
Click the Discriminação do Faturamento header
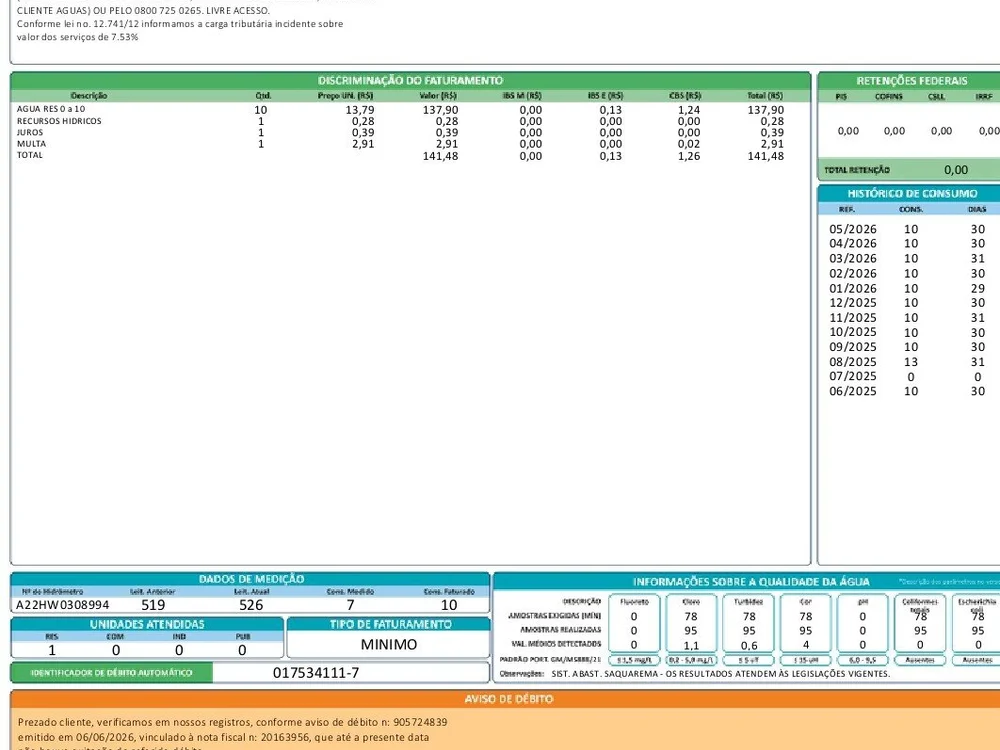point(410,80)
